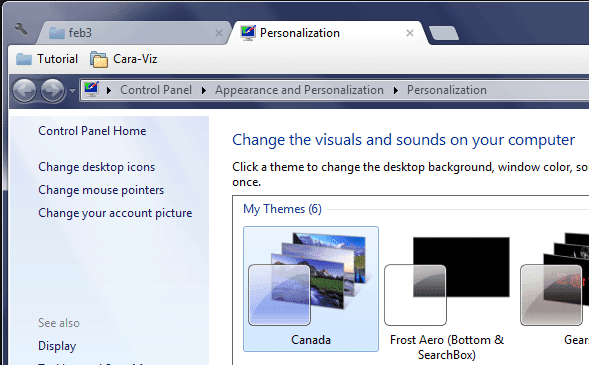
Task: Click the address bar Personalization icon
Action: click(91, 89)
